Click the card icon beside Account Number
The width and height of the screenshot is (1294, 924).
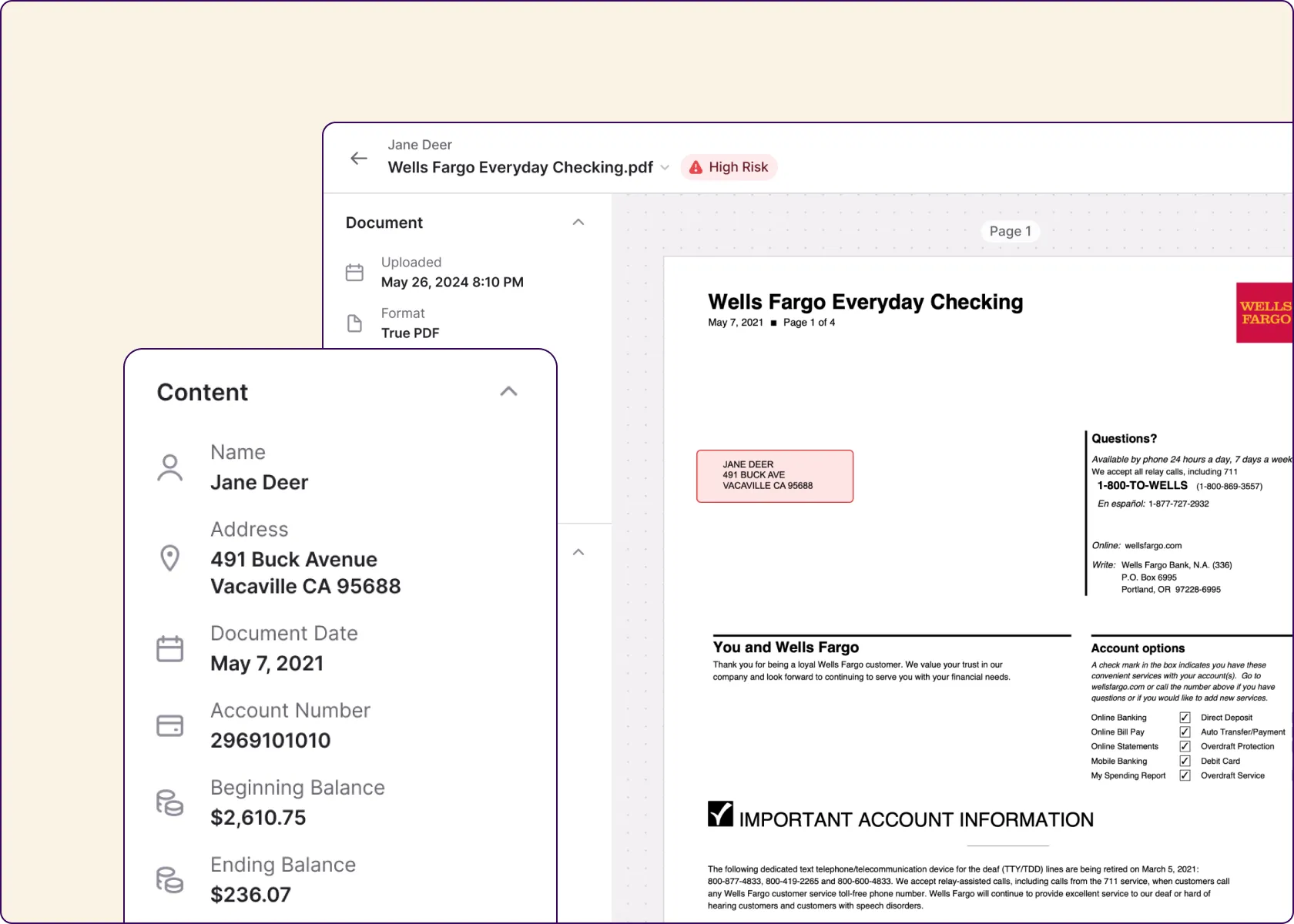point(169,725)
